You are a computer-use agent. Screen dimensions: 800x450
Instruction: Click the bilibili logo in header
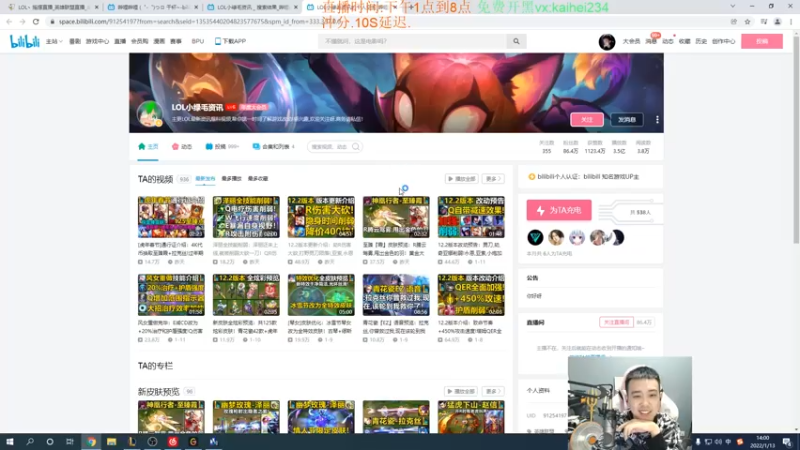pos(24,42)
